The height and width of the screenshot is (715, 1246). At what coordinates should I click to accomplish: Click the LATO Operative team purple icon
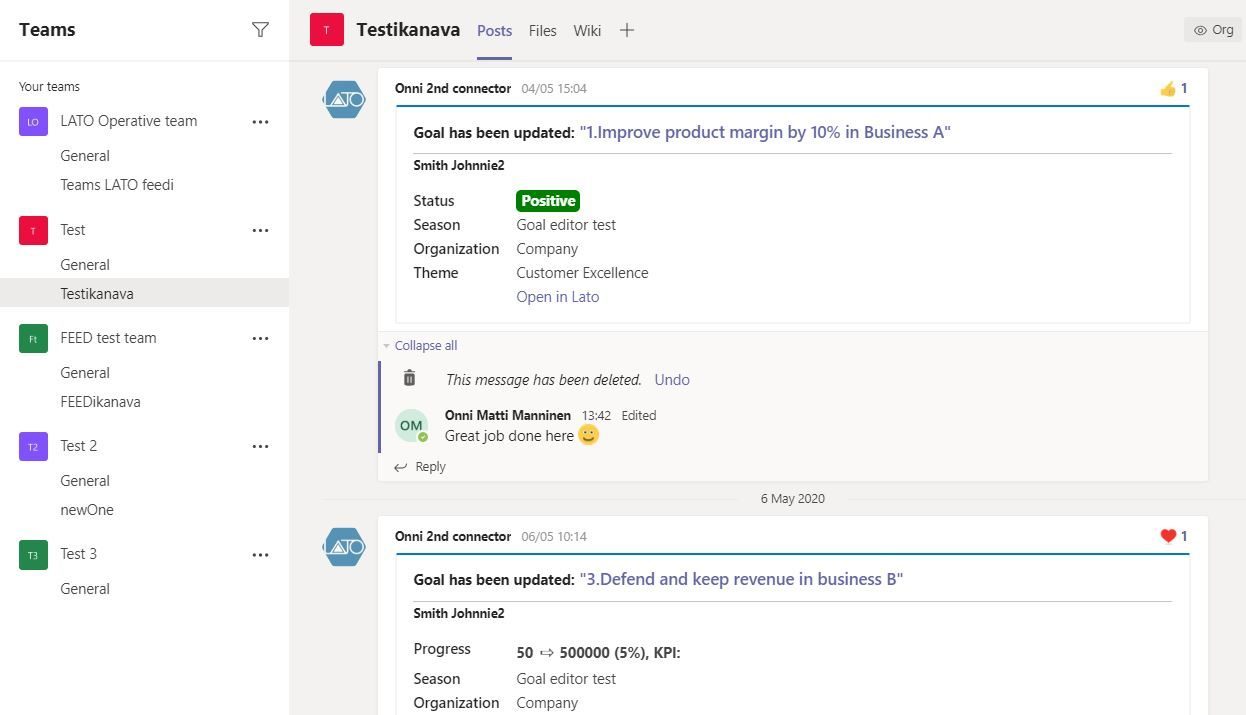[x=33, y=121]
